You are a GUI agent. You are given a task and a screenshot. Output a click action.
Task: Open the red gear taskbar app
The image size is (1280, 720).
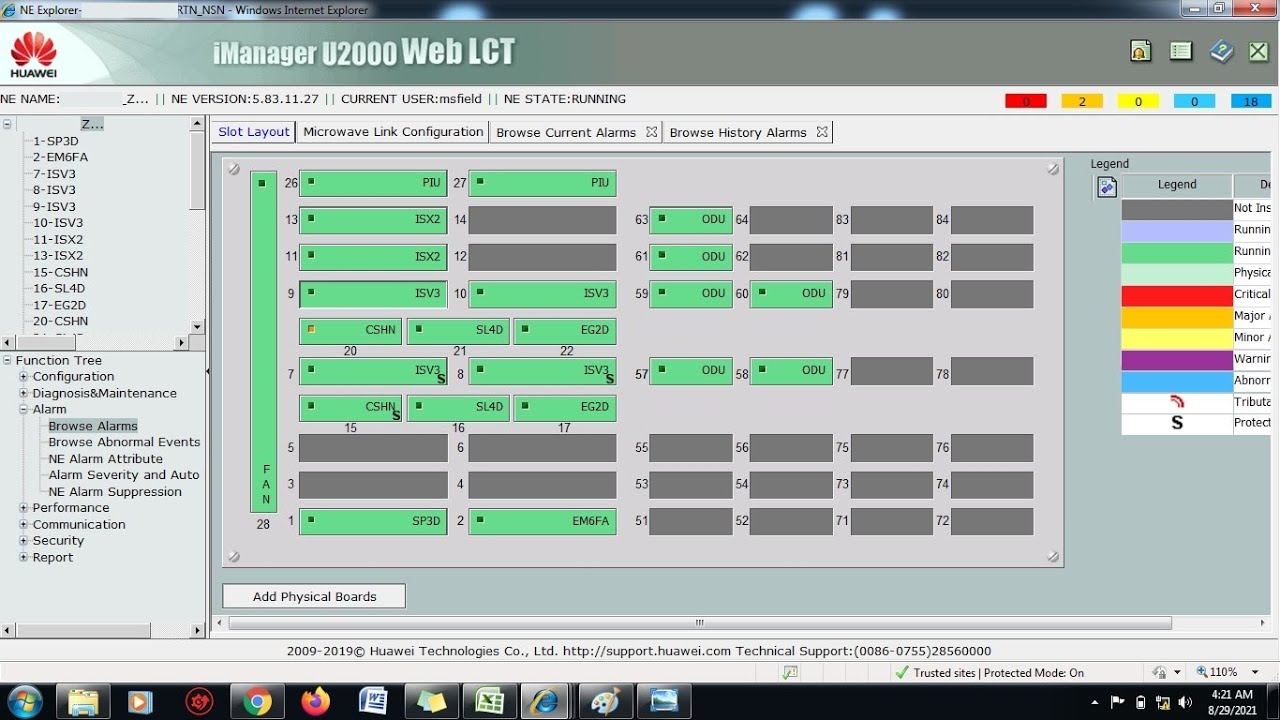199,702
